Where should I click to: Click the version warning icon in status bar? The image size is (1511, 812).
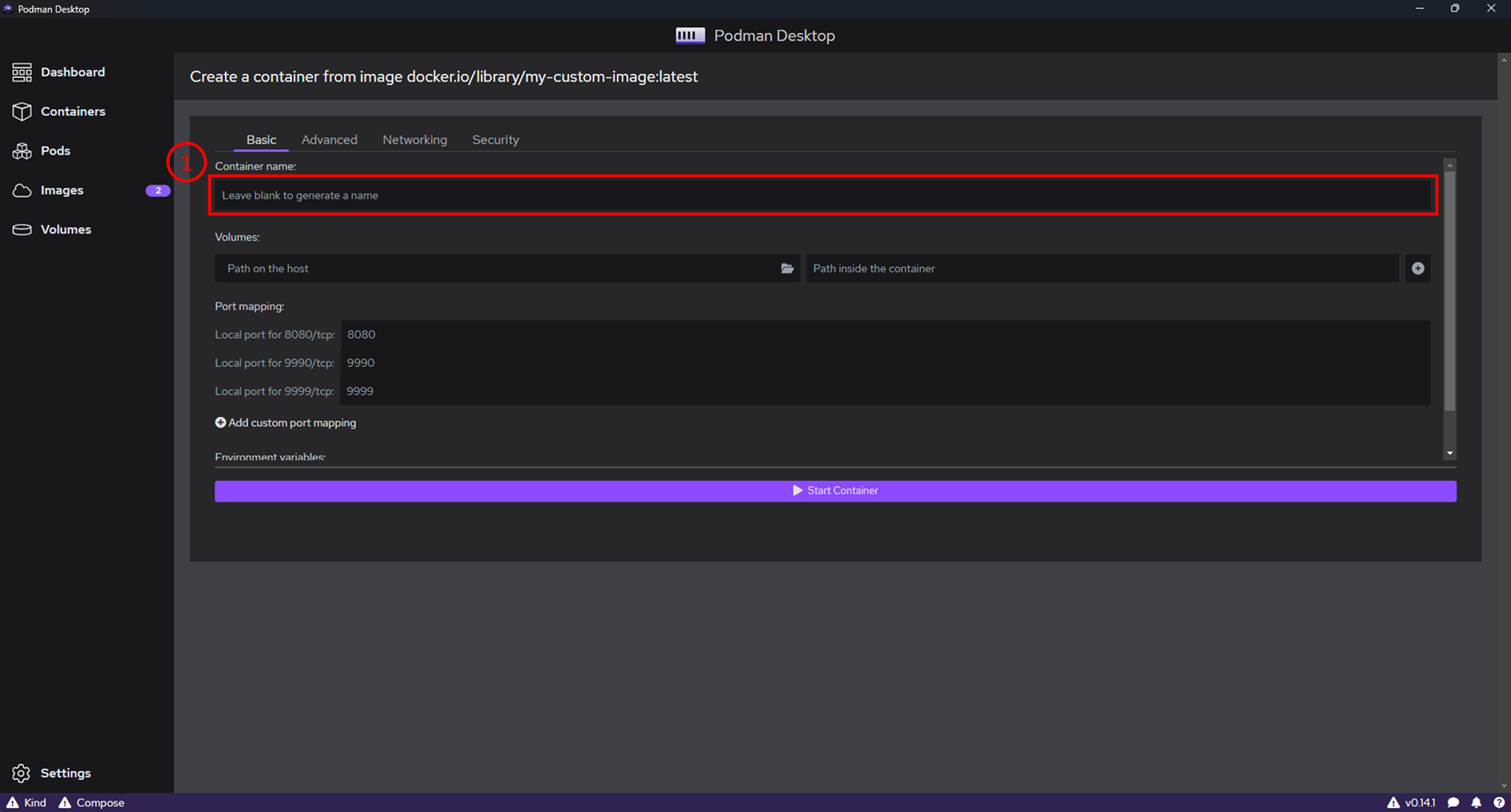pos(1394,803)
